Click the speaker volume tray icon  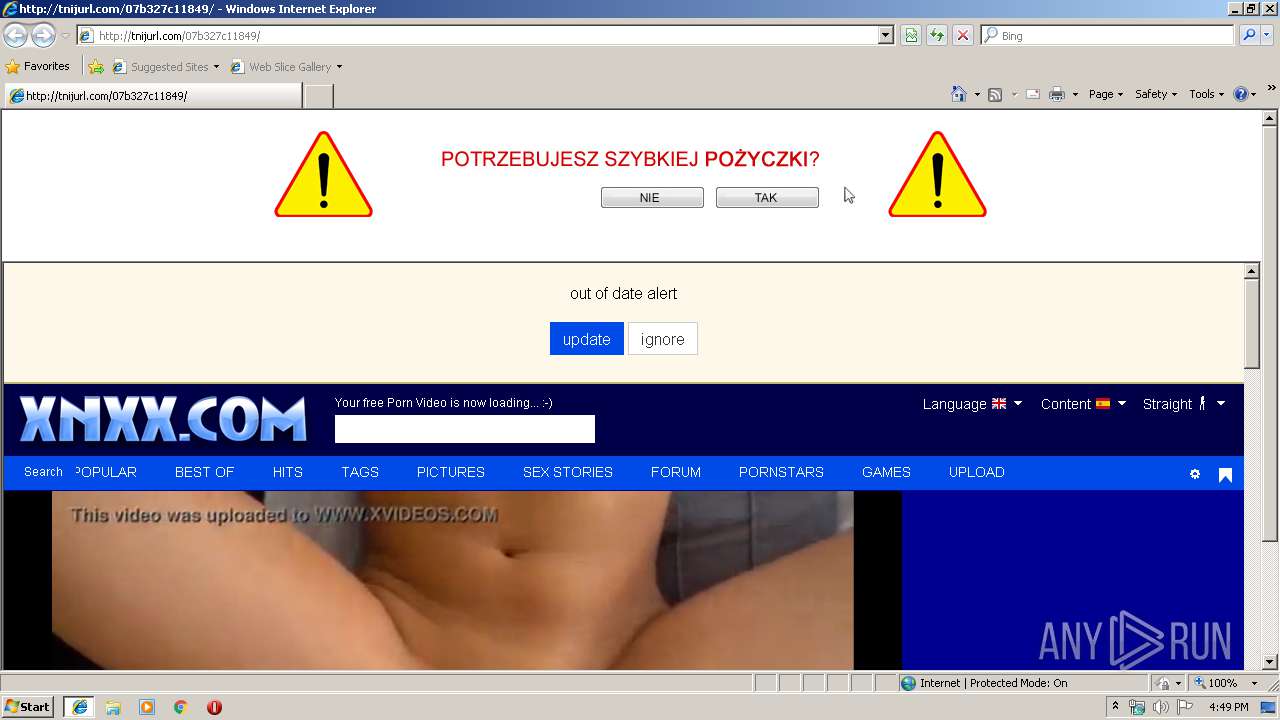1160,707
